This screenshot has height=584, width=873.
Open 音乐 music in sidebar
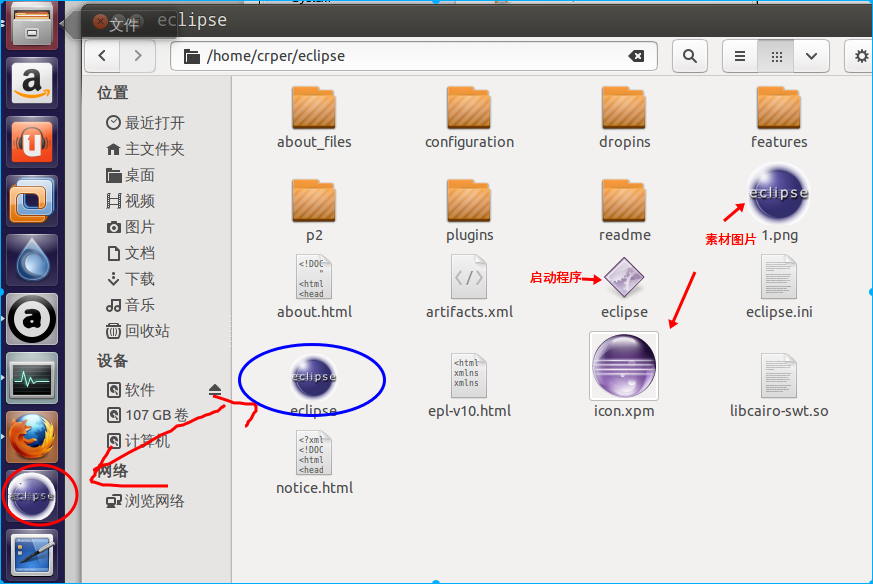[131, 305]
